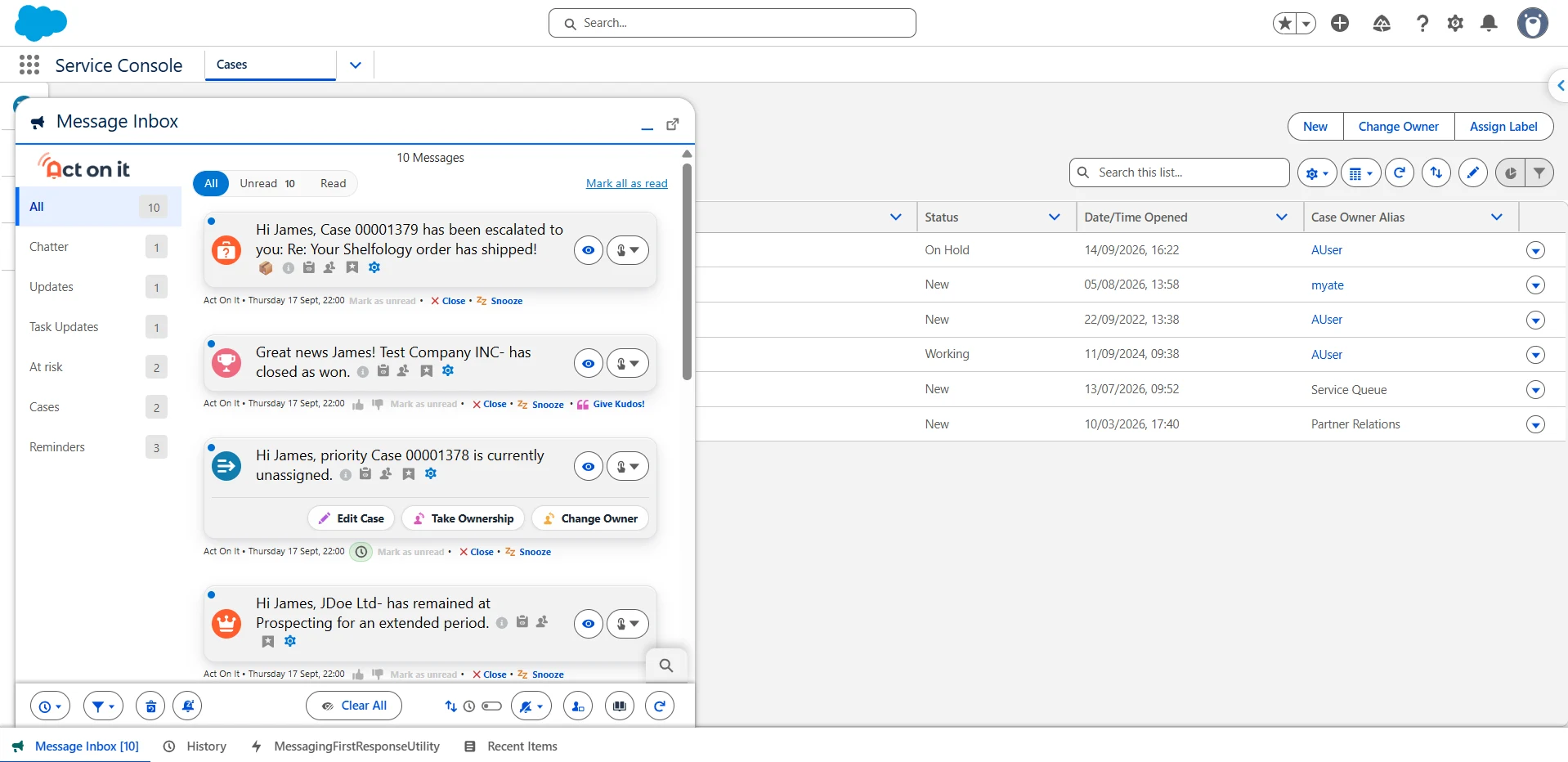Open action dropdown on Case 00001379 message

tap(628, 250)
